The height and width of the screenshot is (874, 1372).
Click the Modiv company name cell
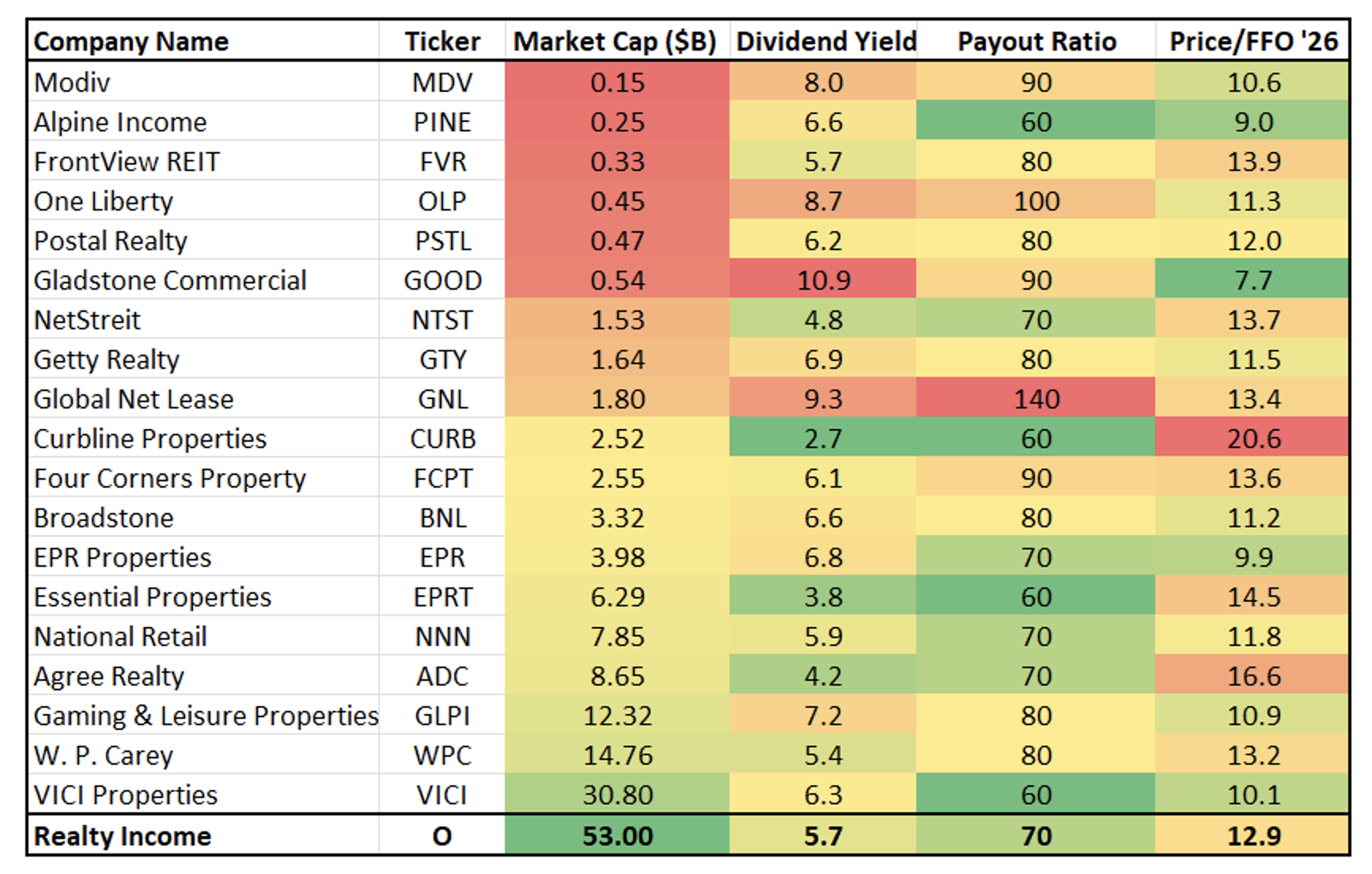click(x=73, y=82)
